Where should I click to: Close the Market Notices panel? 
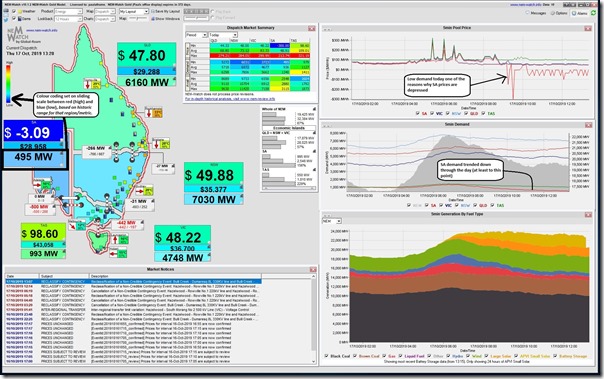313,270
